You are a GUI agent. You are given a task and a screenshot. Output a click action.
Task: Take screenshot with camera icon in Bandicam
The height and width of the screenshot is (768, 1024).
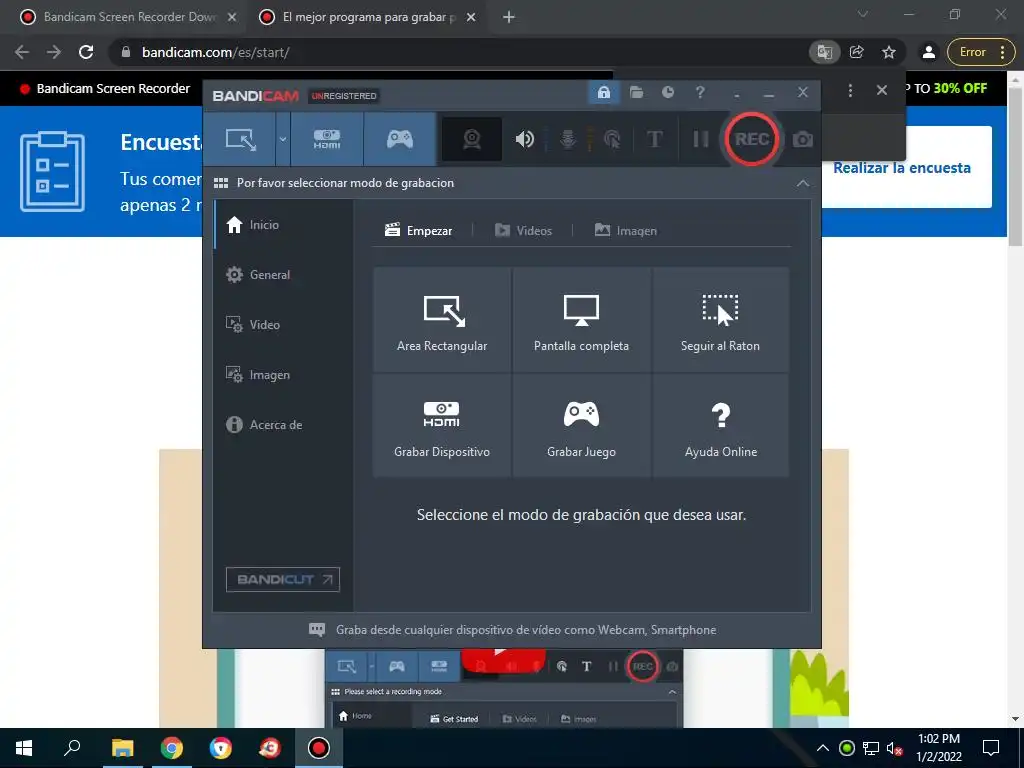point(803,139)
